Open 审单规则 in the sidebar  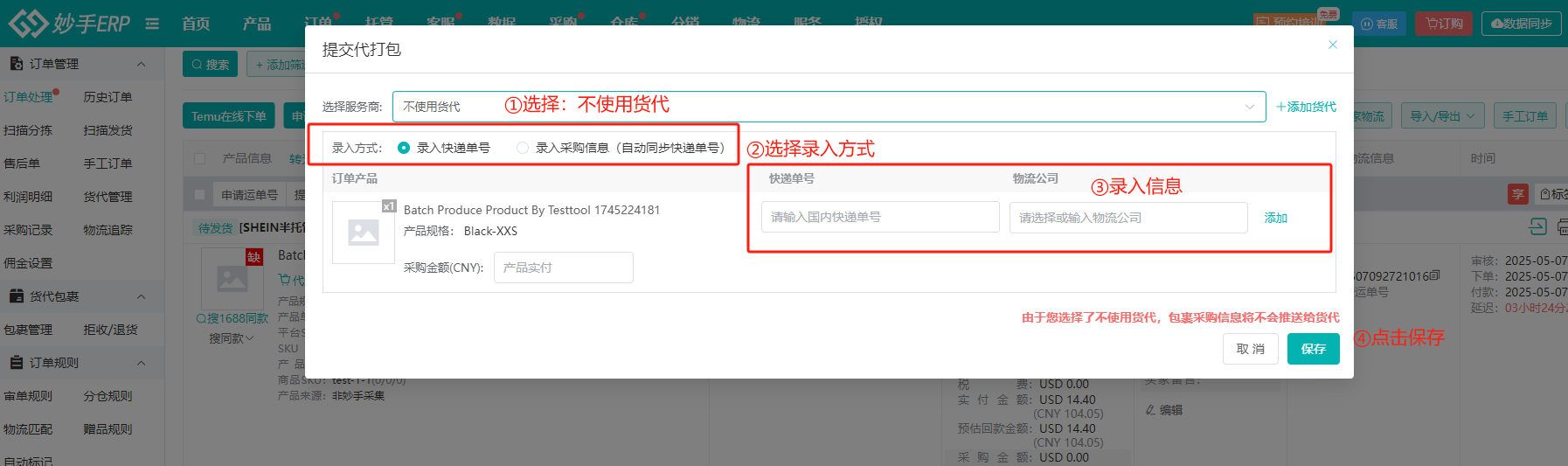28,396
